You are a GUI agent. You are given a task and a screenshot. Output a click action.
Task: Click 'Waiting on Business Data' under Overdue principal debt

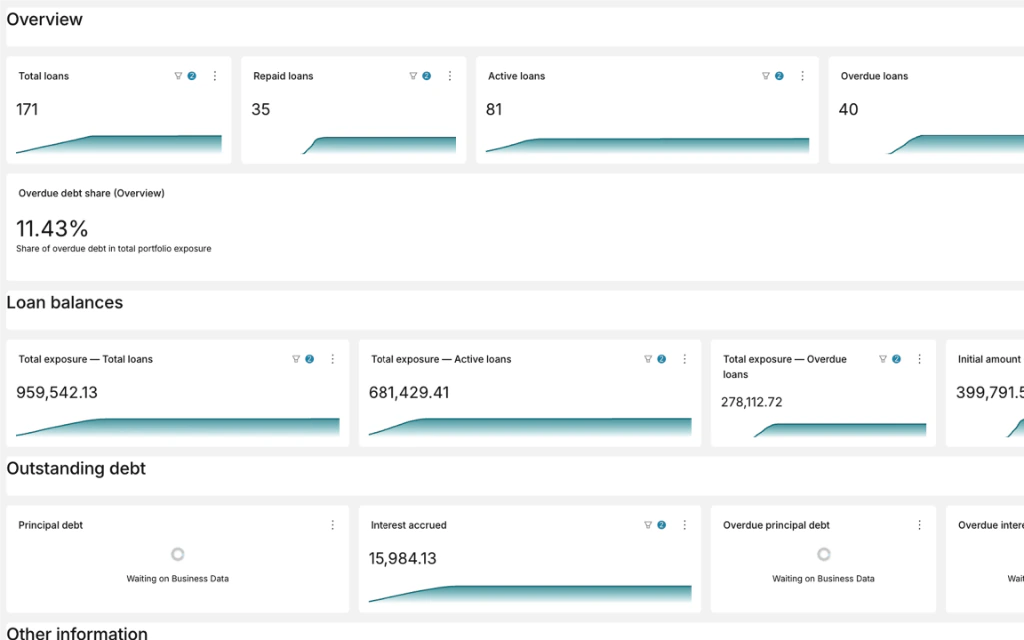(823, 579)
